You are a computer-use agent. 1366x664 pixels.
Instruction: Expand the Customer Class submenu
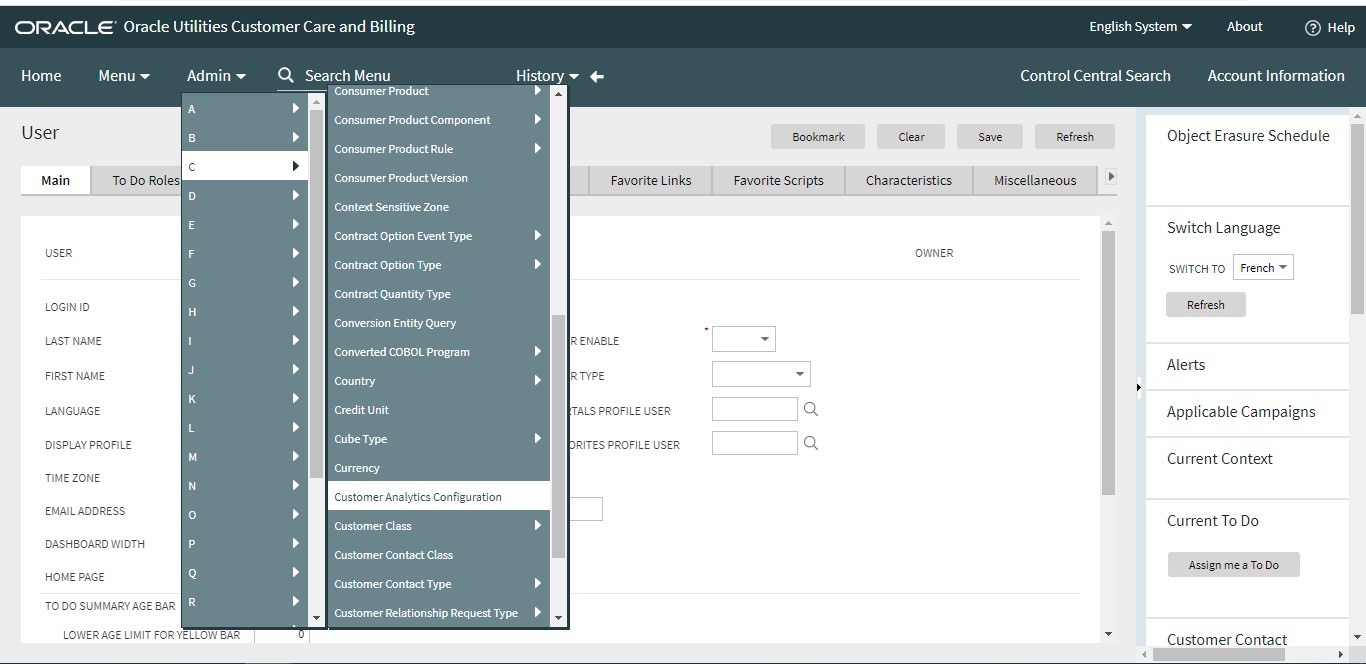538,525
